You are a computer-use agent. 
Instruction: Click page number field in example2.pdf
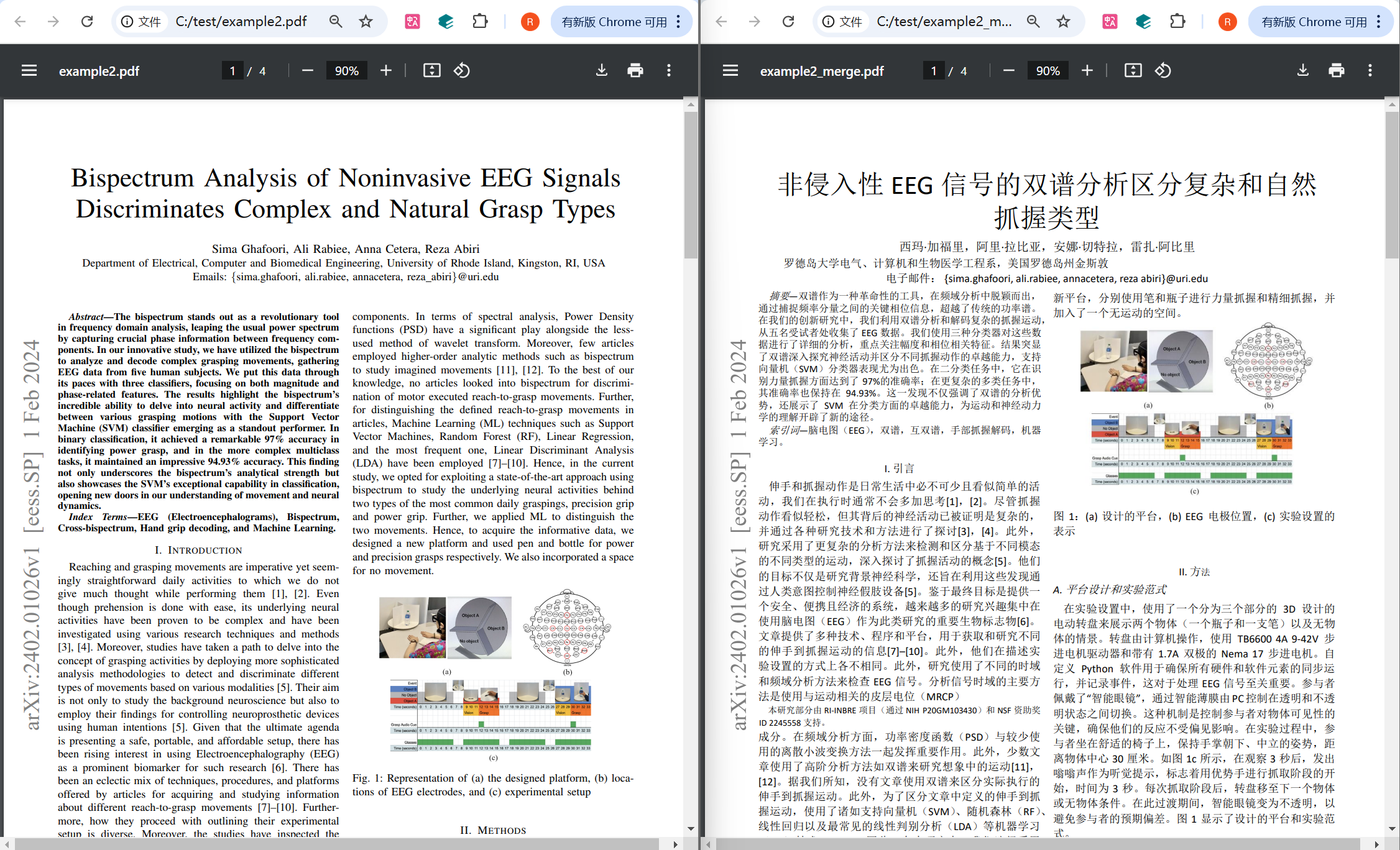click(x=233, y=71)
